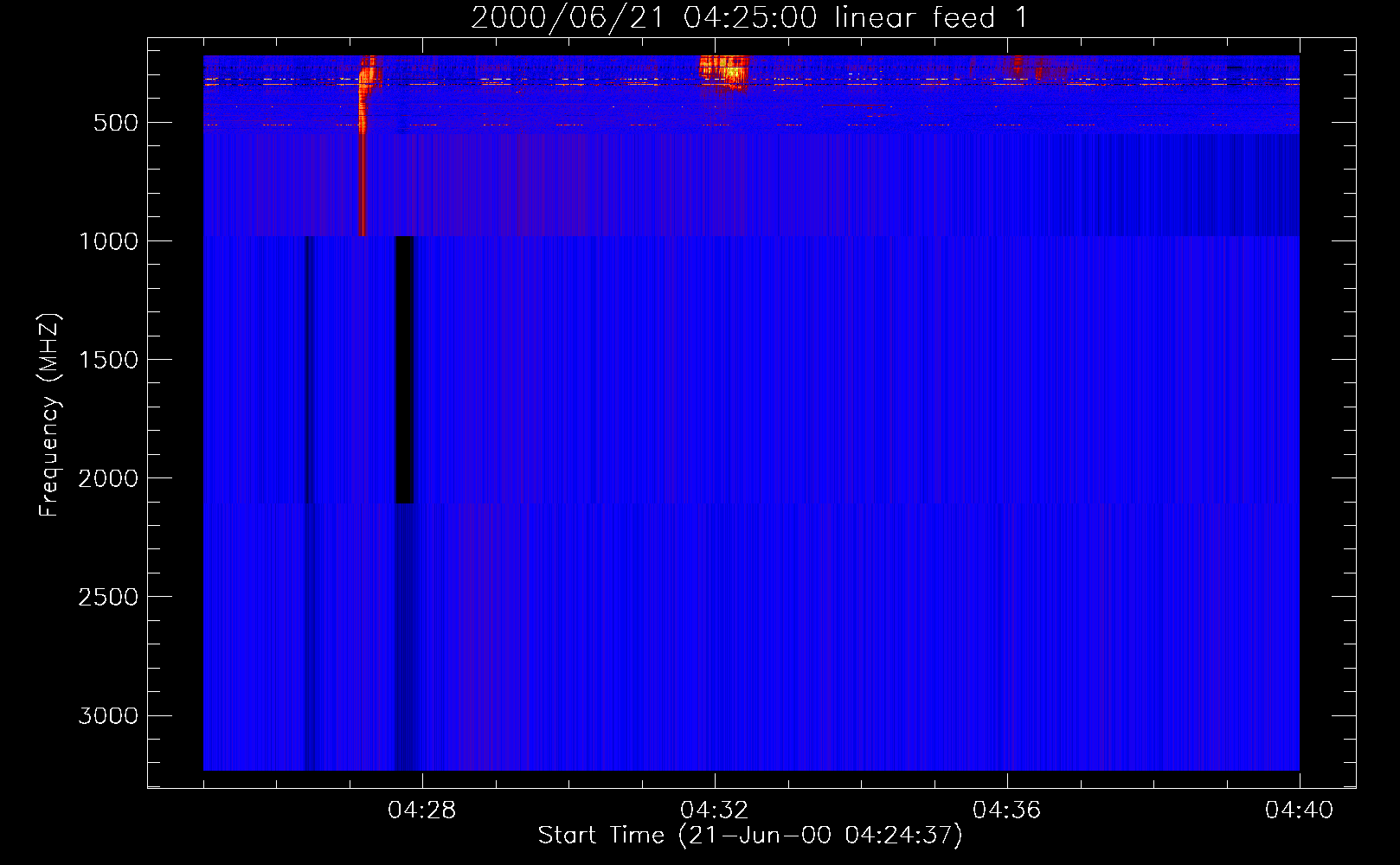Image resolution: width=1400 pixels, height=865 pixels.
Task: Click the 'Frequency (MHZ)' axis label
Action: coord(49,415)
